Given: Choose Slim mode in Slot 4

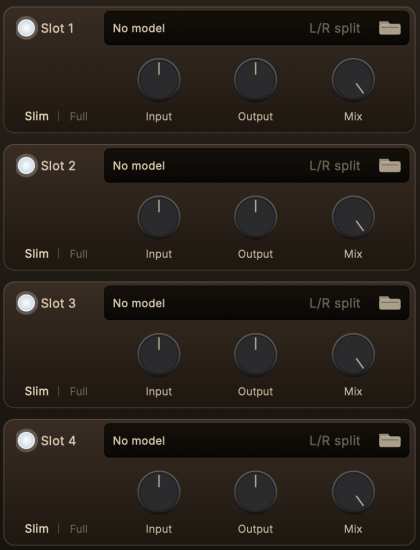Looking at the screenshot, I should 36,529.
